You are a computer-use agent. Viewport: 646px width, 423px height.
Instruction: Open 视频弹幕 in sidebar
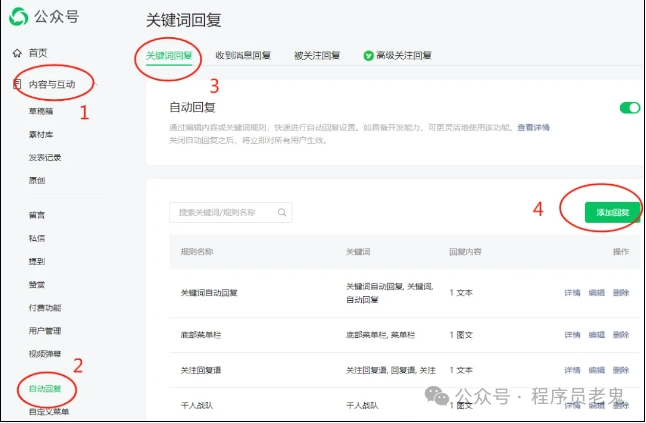coord(45,354)
